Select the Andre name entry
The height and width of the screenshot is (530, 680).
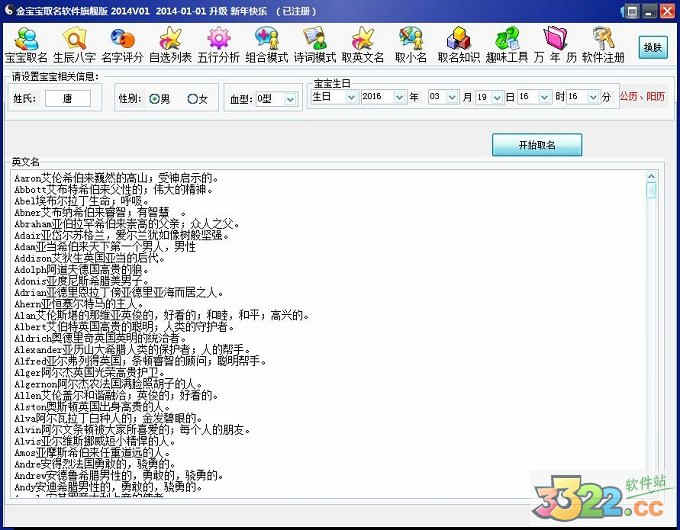coord(95,464)
